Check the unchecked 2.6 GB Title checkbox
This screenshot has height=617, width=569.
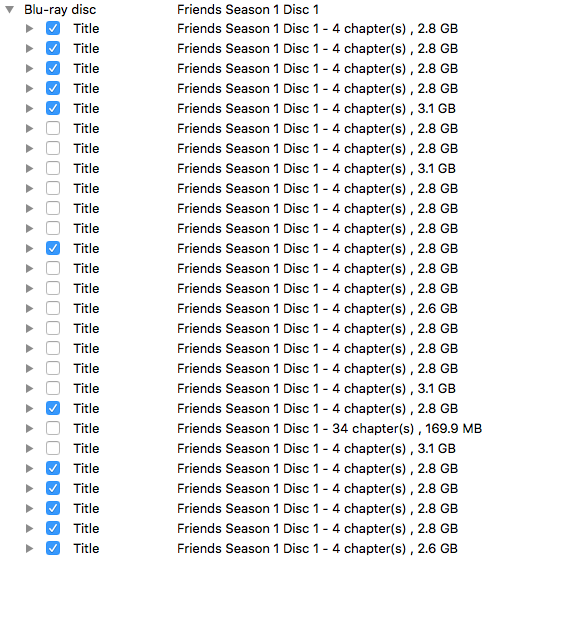(x=53, y=308)
